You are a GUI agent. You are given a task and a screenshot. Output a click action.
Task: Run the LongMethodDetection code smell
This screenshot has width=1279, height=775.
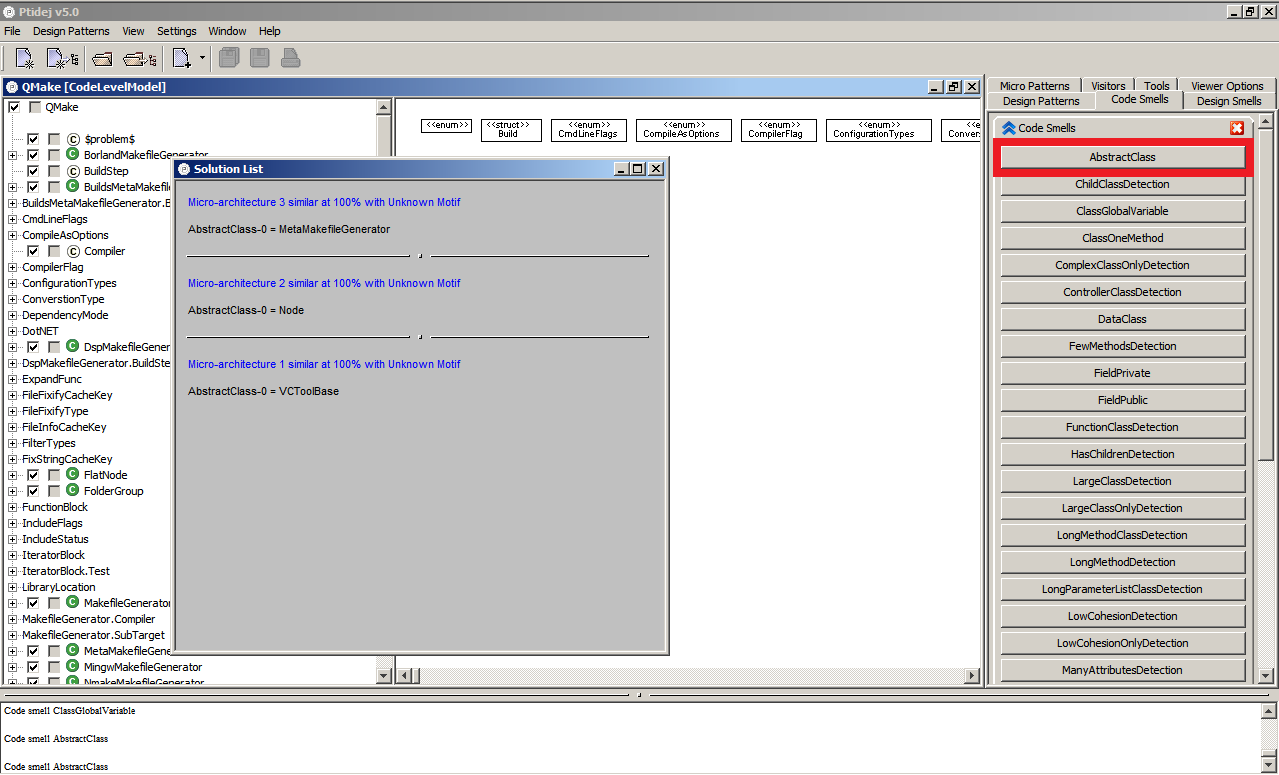[x=1122, y=561]
